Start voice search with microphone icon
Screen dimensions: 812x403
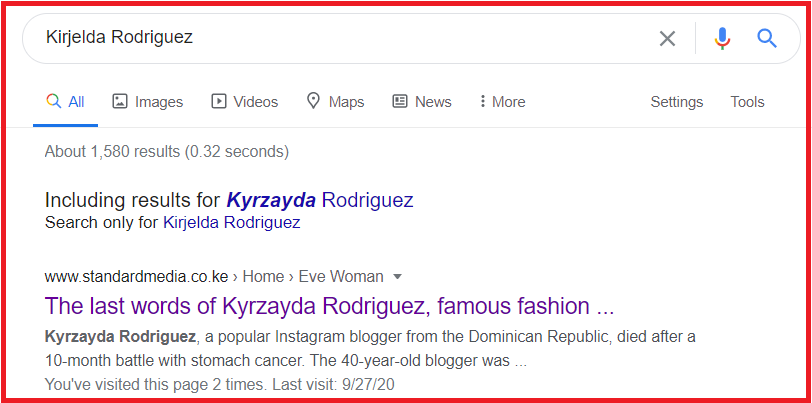tap(722, 38)
